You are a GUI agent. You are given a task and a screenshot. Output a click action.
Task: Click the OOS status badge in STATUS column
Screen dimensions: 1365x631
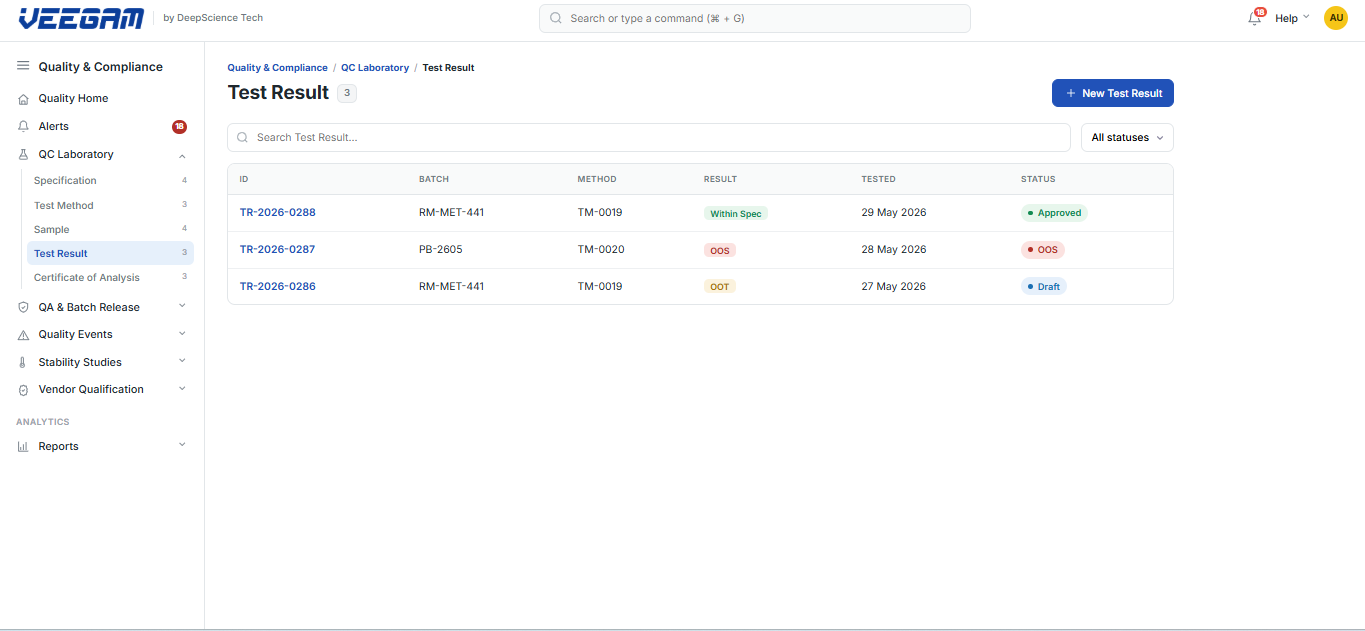point(1043,250)
